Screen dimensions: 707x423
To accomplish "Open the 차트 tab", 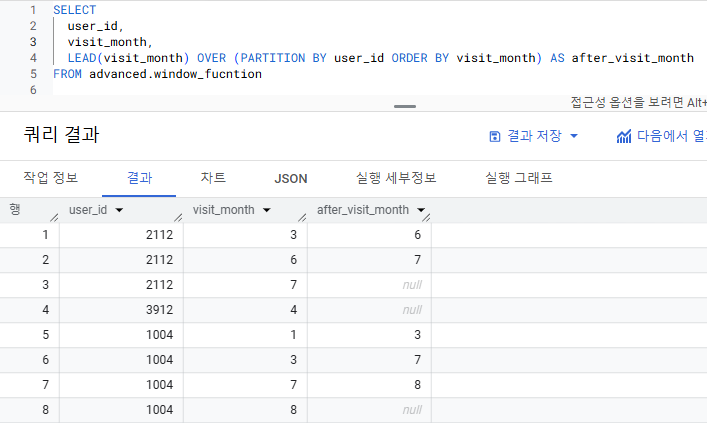I will (213, 178).
